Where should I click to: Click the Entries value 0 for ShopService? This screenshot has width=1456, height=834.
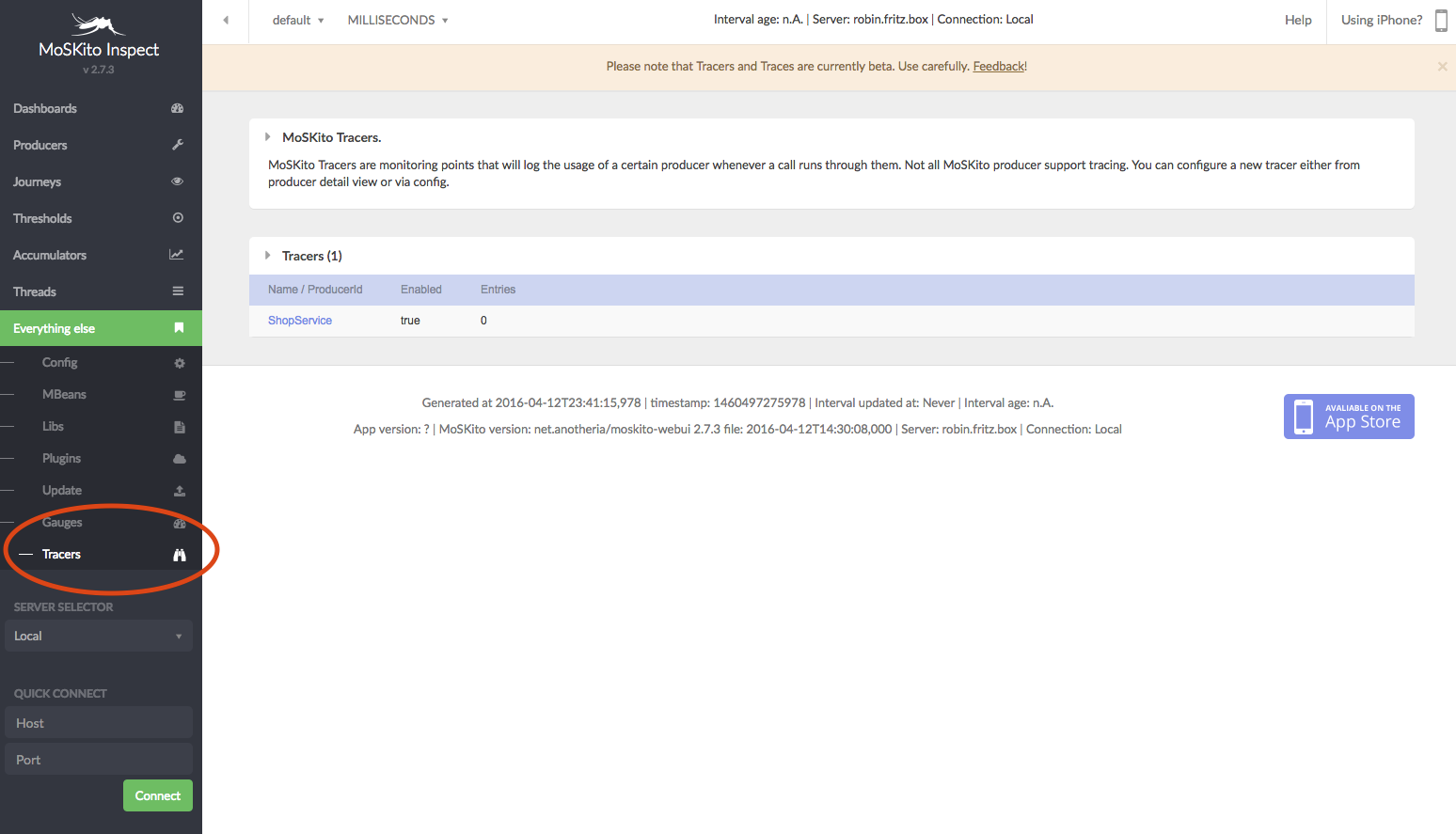(483, 321)
